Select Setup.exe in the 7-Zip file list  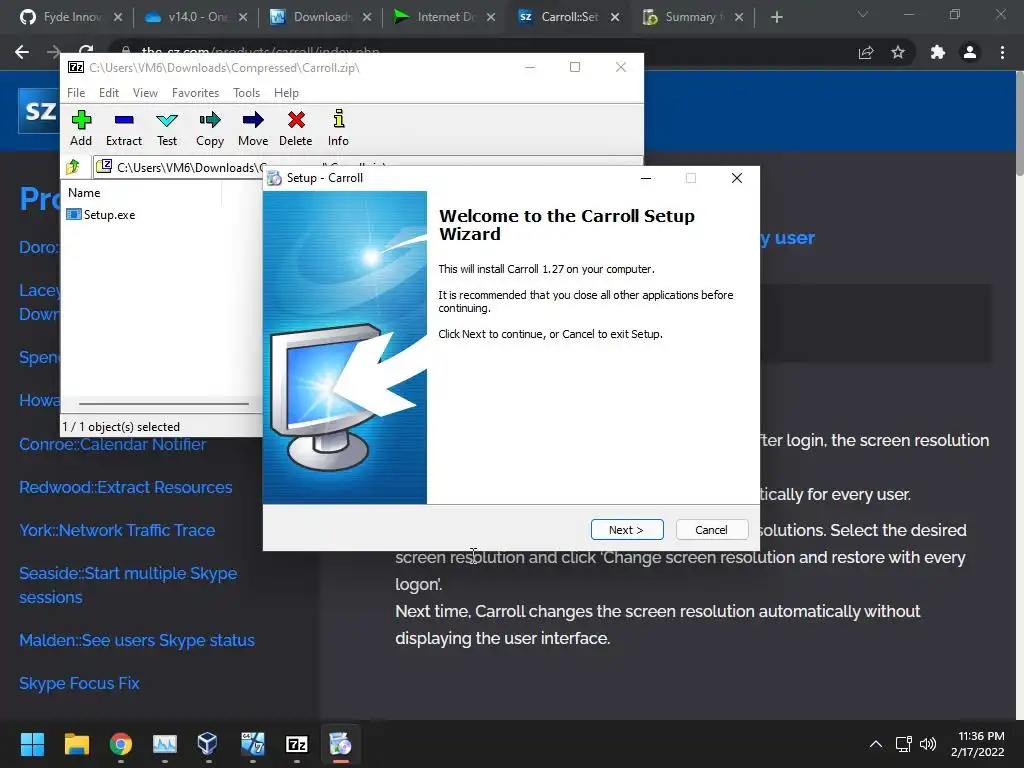101,215
